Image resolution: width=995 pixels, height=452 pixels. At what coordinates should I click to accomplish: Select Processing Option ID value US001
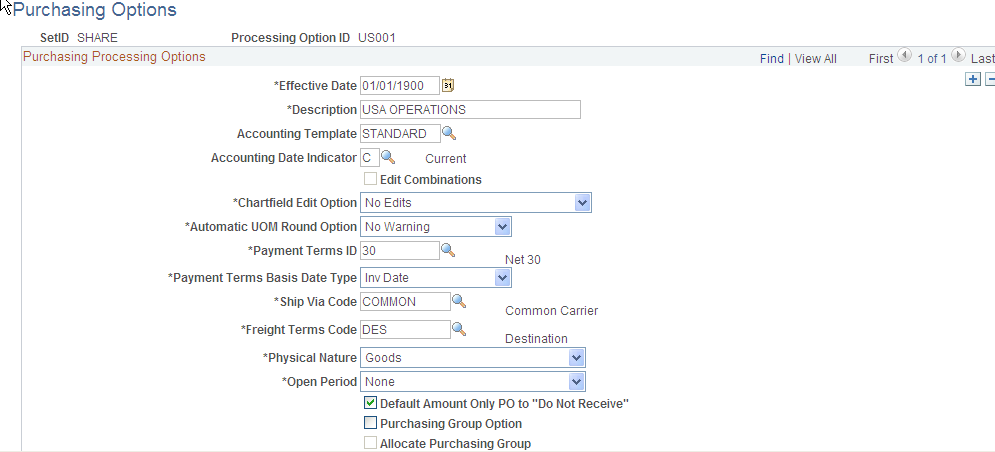377,37
